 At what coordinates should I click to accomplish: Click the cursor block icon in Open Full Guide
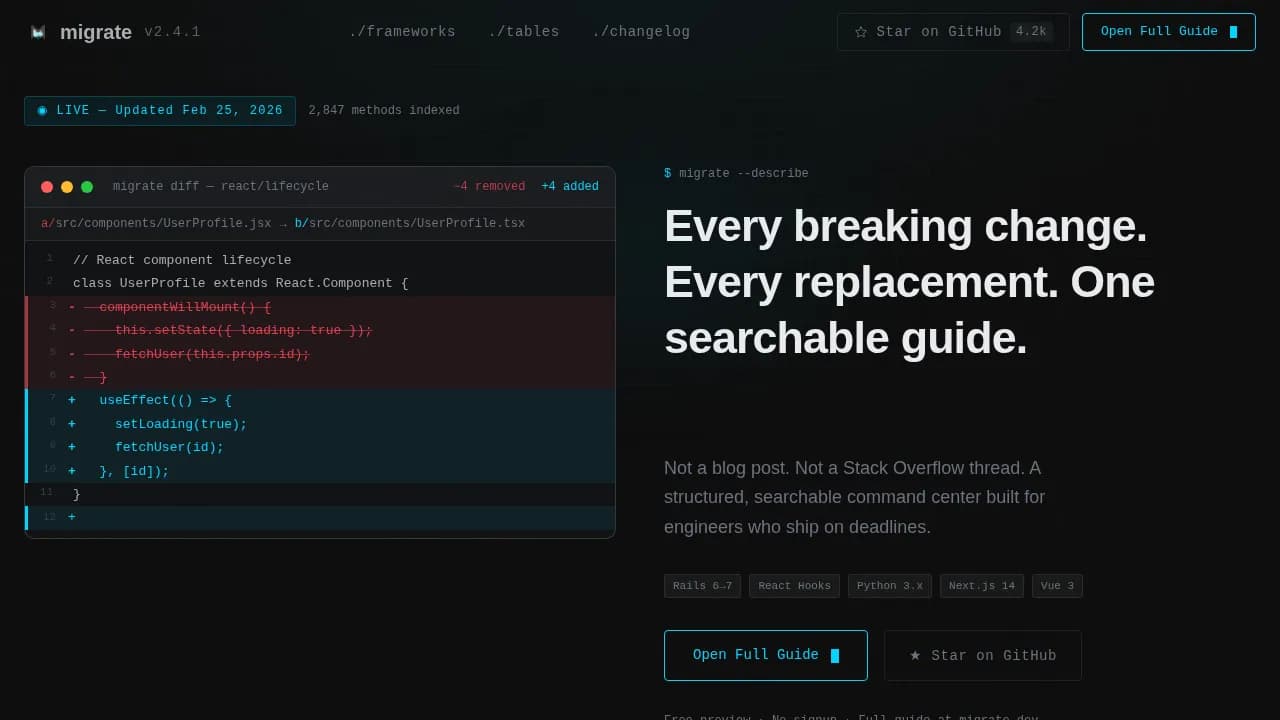point(1236,31)
